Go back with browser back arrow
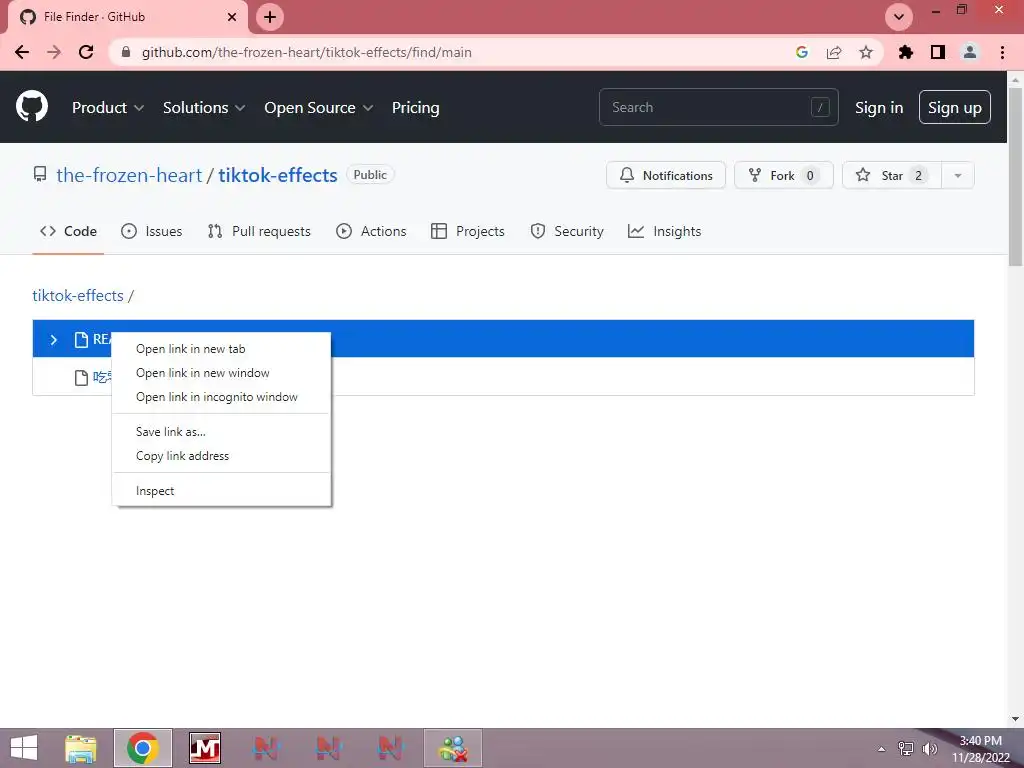The height and width of the screenshot is (768, 1024). point(22,52)
